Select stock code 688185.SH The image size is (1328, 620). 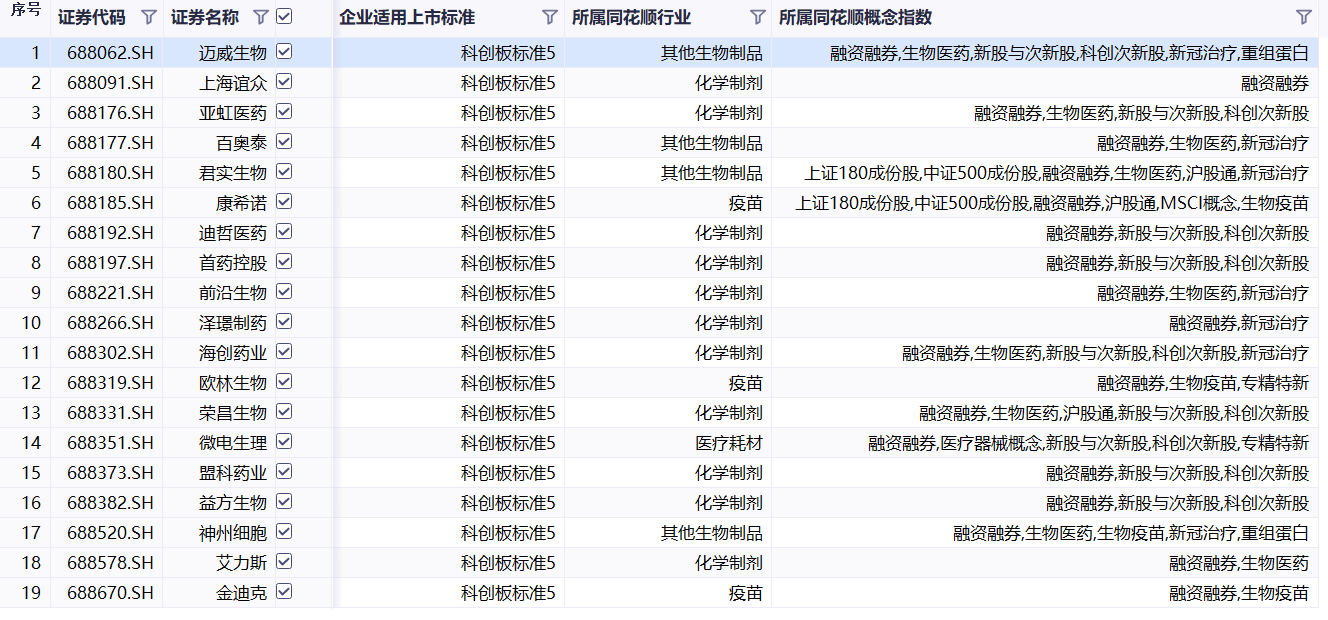coord(111,203)
